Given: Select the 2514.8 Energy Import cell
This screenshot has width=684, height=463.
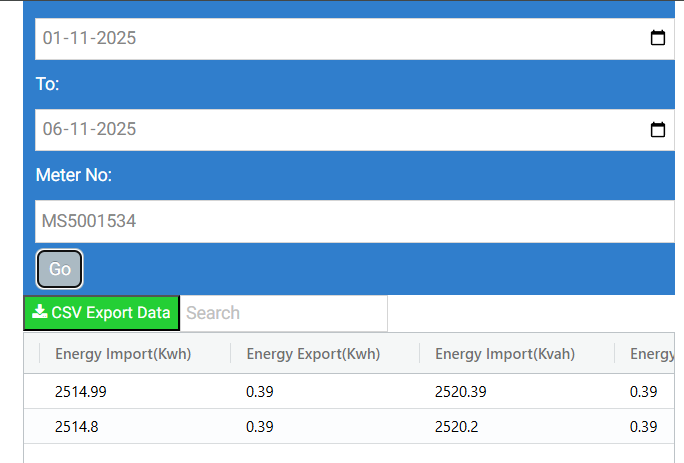Looking at the screenshot, I should coord(76,426).
